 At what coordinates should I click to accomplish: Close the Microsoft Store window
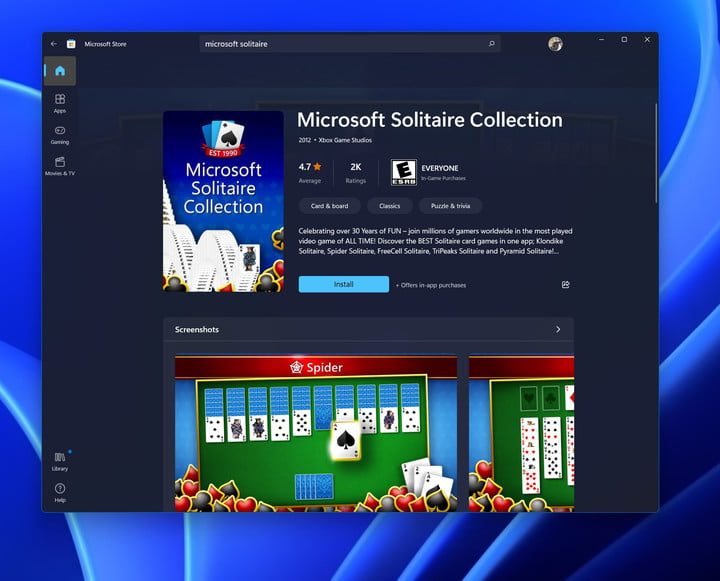[647, 39]
